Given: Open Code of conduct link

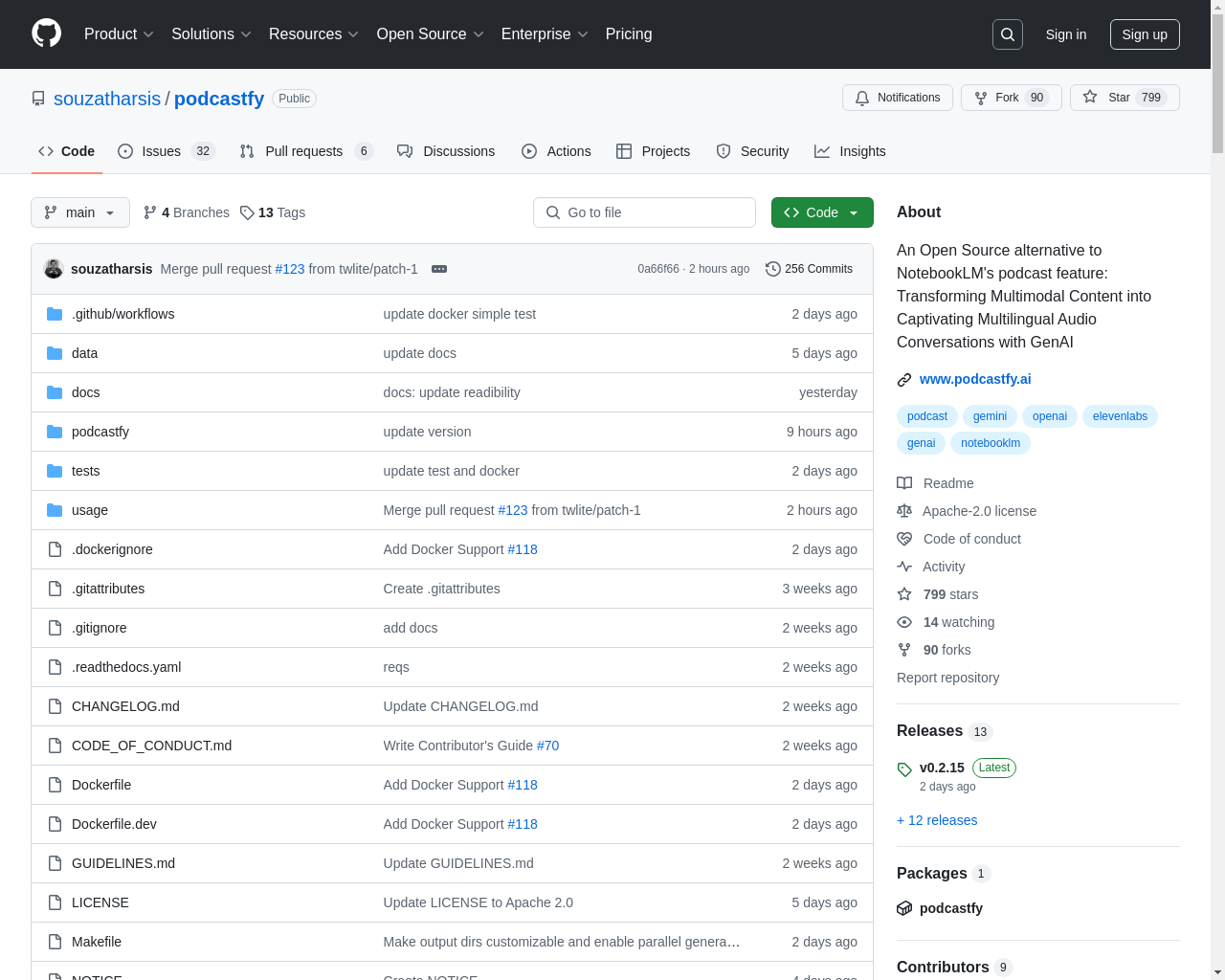Looking at the screenshot, I should 959,539.
